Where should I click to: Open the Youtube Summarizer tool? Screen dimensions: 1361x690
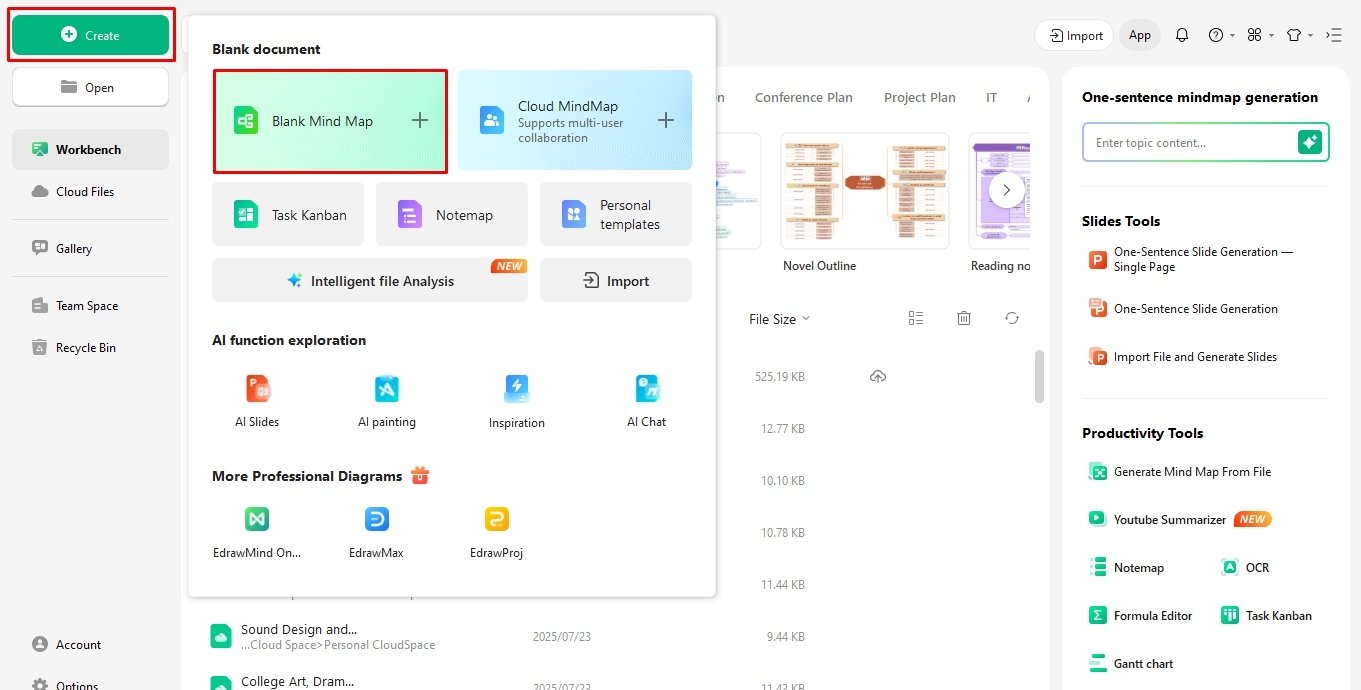coord(1180,519)
